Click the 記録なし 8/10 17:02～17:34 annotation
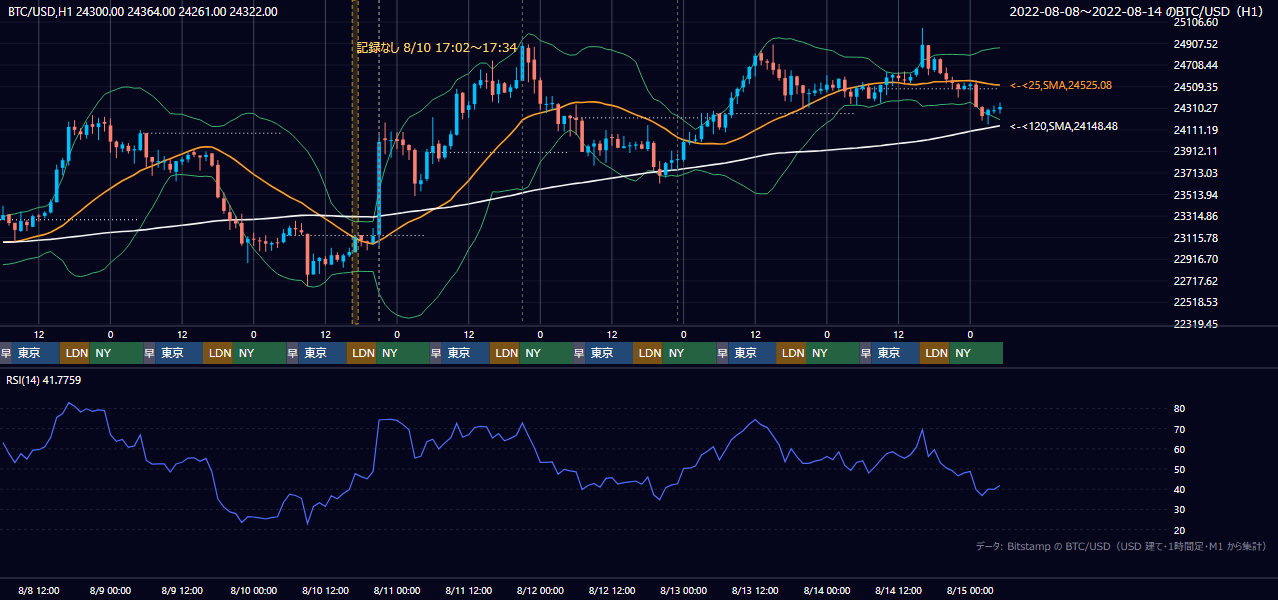Viewport: 1278px width, 600px height. click(437, 47)
